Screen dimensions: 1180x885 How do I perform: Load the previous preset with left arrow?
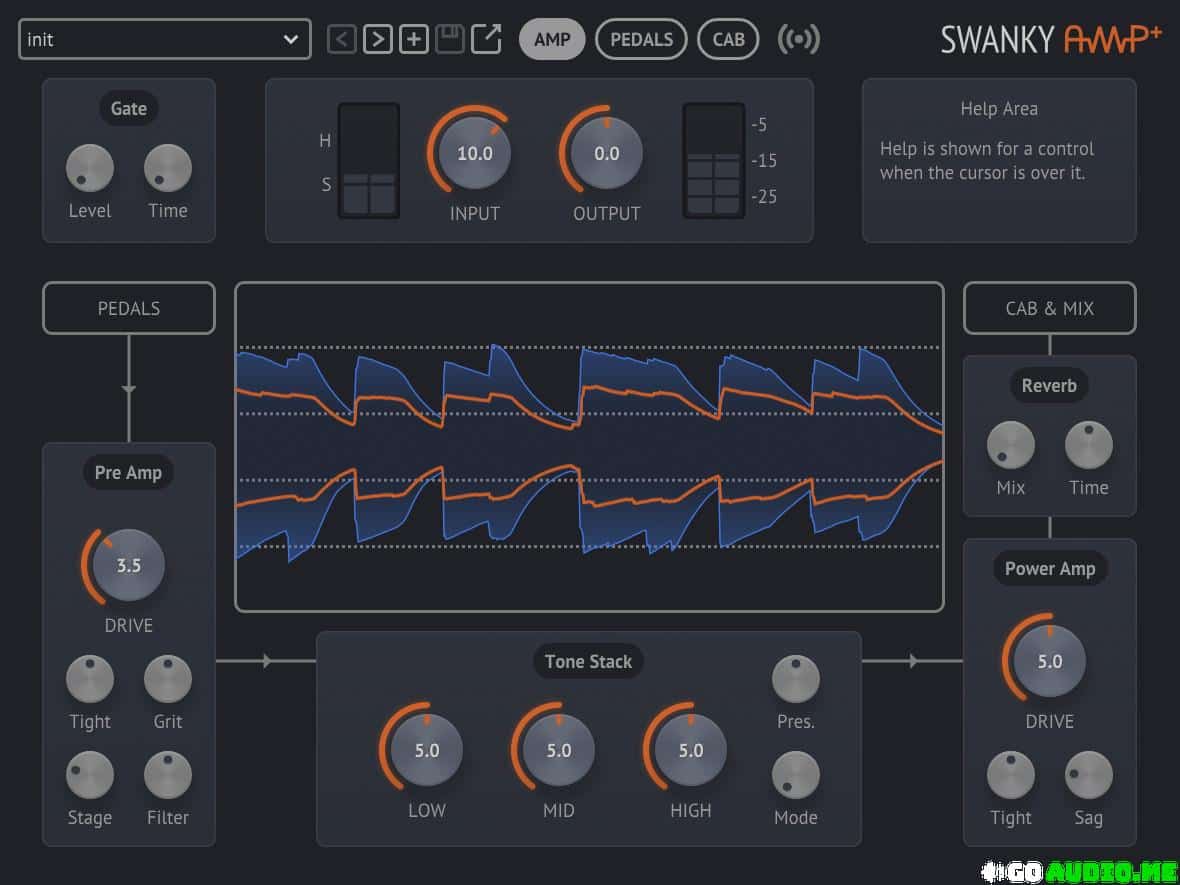coord(342,39)
